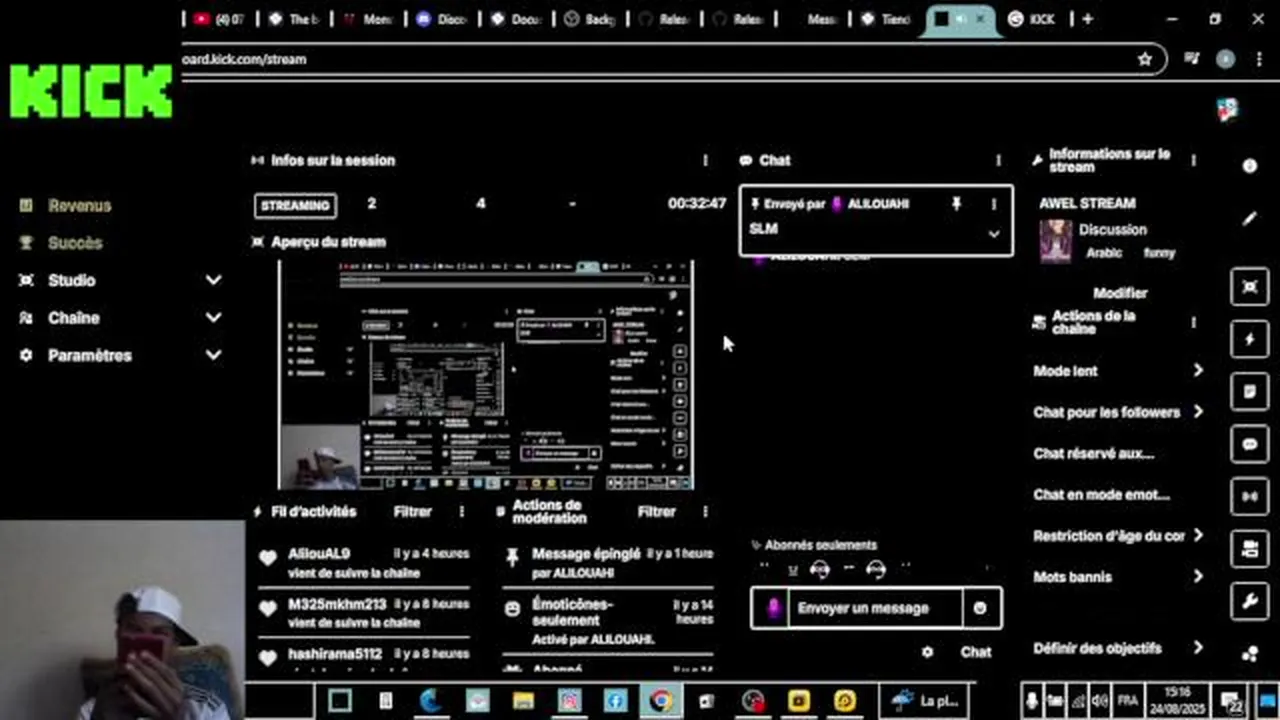The image size is (1280, 720).
Task: Open Définir des objectifs option
Action: pyautogui.click(x=1118, y=648)
